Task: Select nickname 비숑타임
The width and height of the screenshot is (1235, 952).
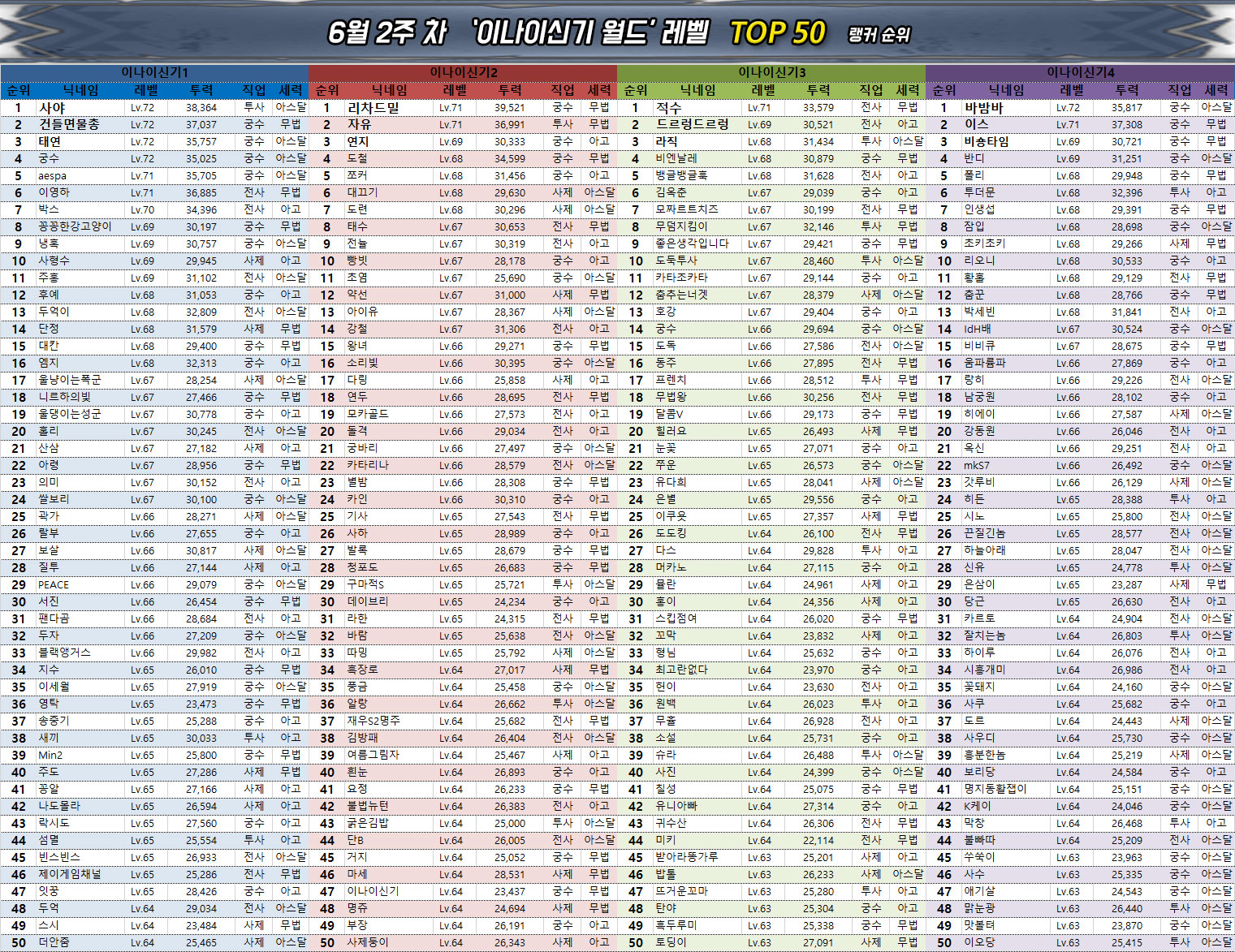Action: tap(987, 141)
